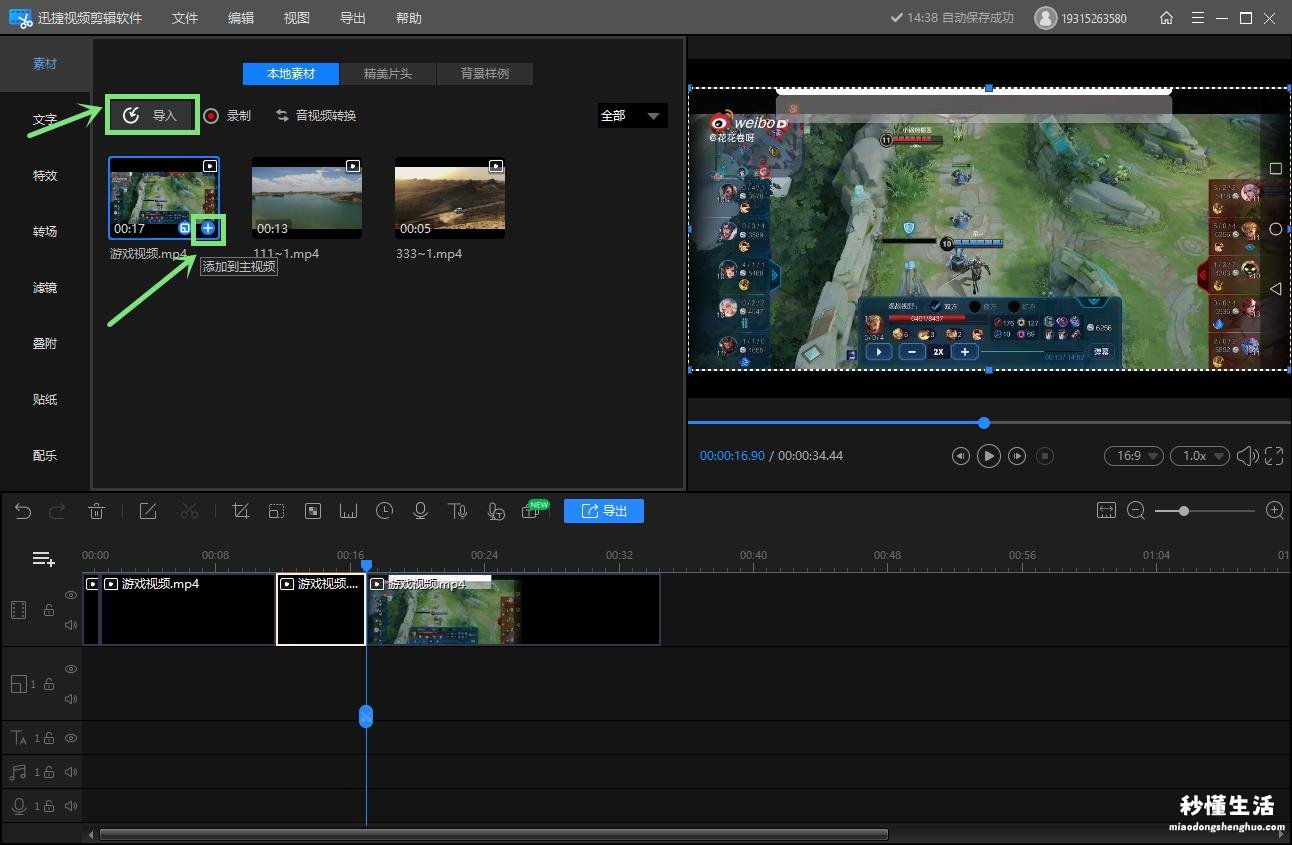Click the add-track icon above track headers
The height and width of the screenshot is (845, 1292).
(43, 559)
